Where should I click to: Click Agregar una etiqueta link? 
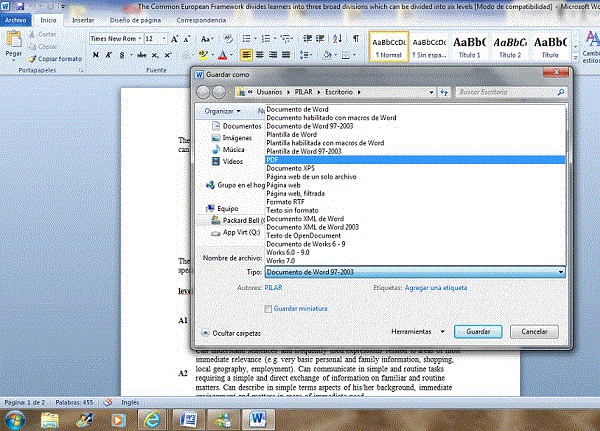click(436, 287)
